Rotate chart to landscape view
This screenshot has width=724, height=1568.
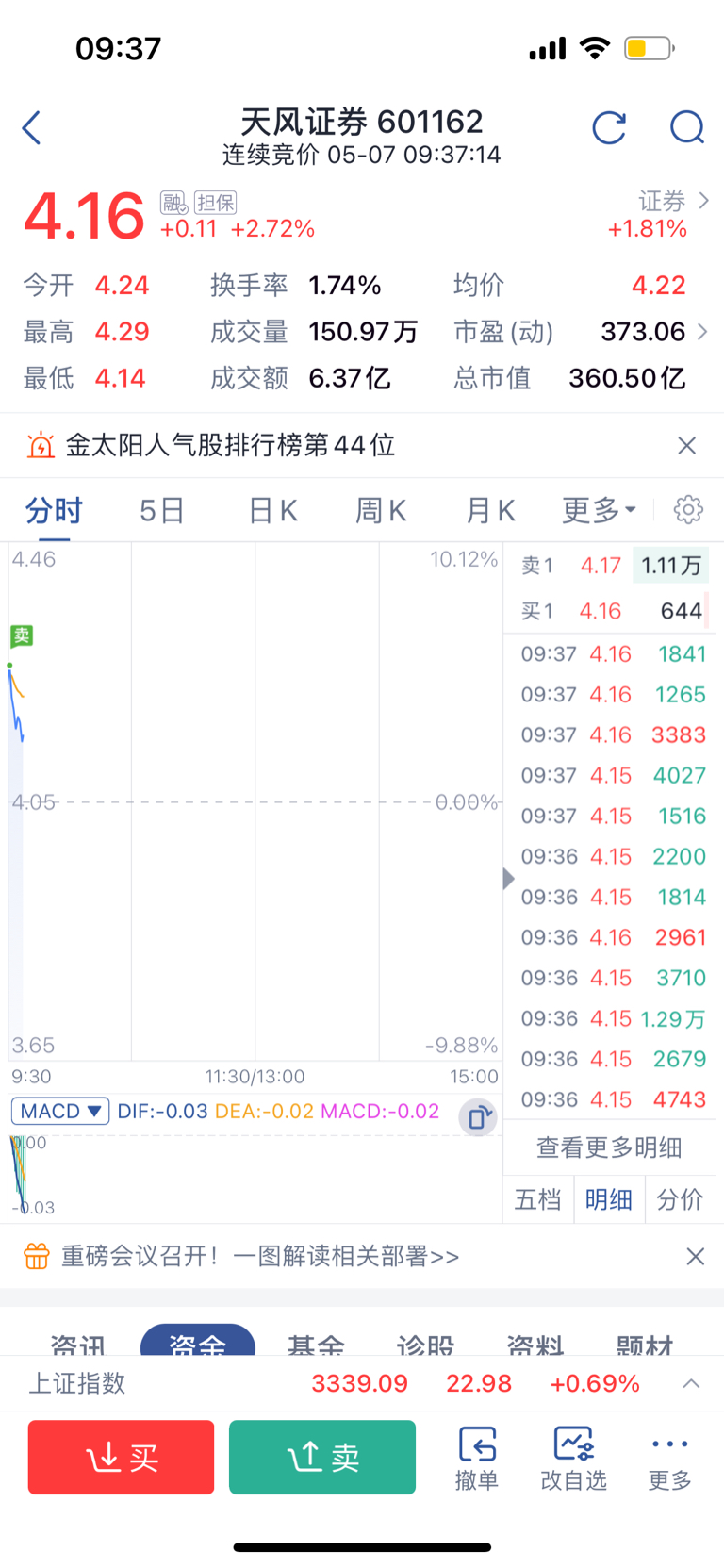click(x=478, y=1117)
